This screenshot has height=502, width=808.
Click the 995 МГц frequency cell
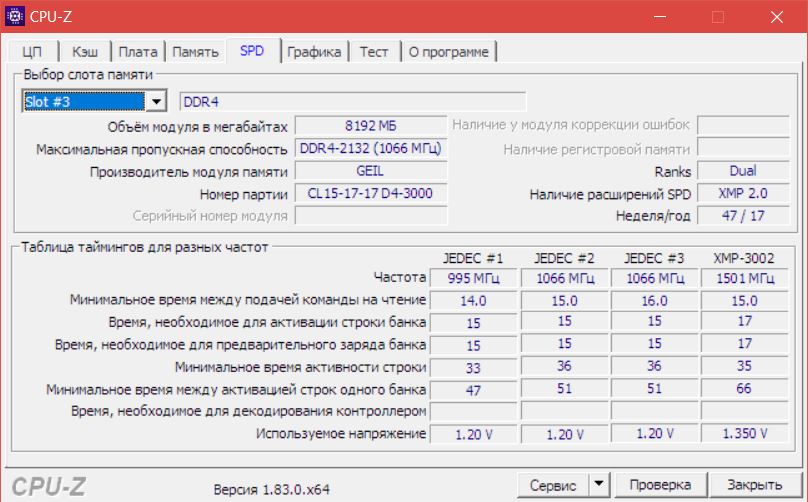tap(473, 278)
